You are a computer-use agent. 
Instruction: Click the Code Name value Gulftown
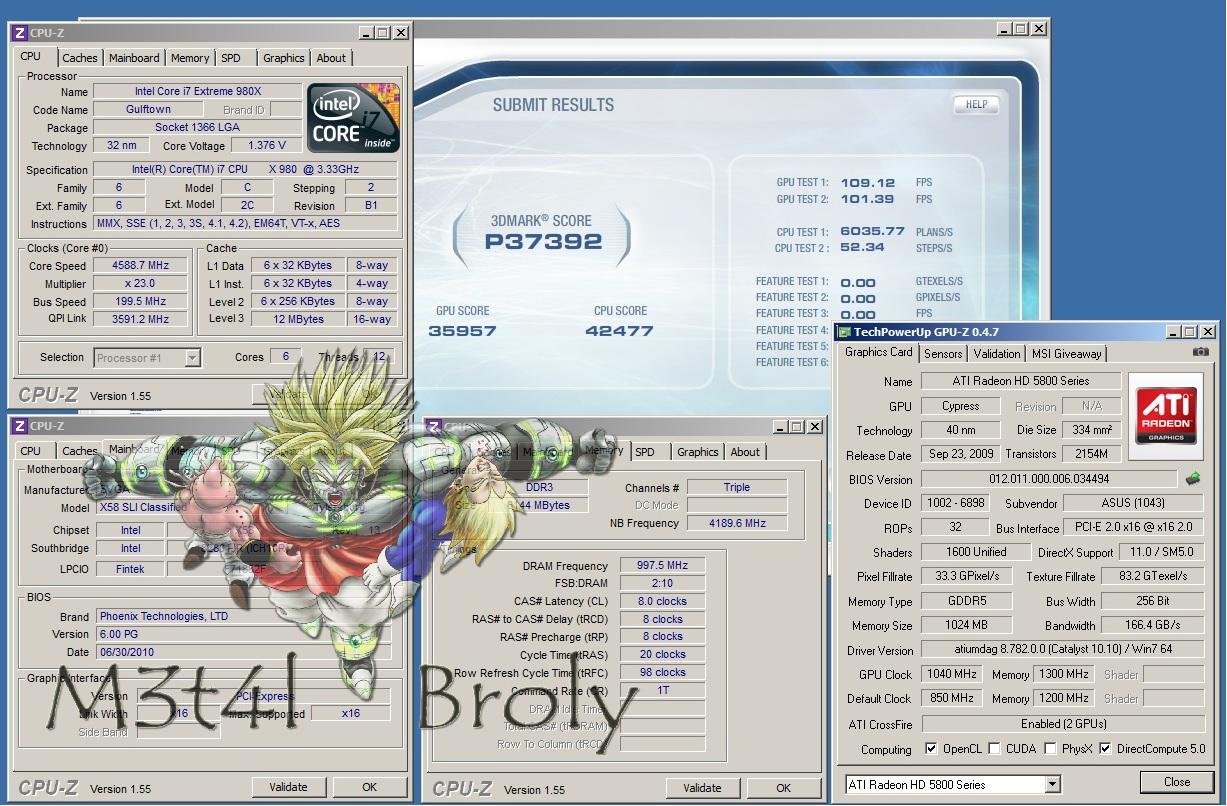(148, 110)
